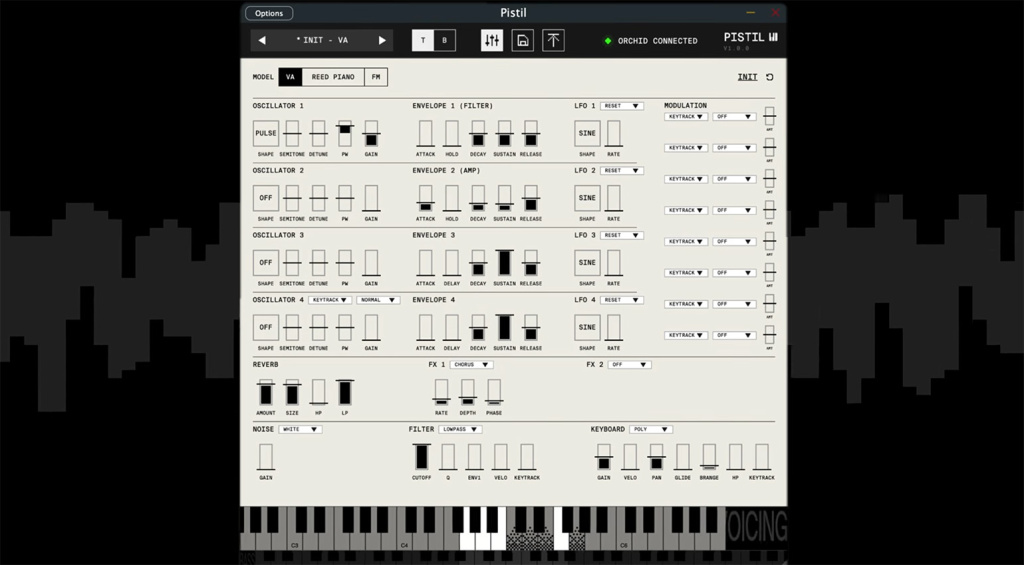Click the save preset floppy disk icon
1024x565 pixels.
(522, 40)
